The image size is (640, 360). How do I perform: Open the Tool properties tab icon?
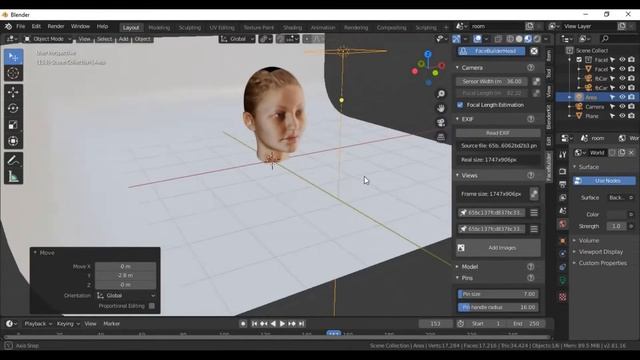coord(563,154)
